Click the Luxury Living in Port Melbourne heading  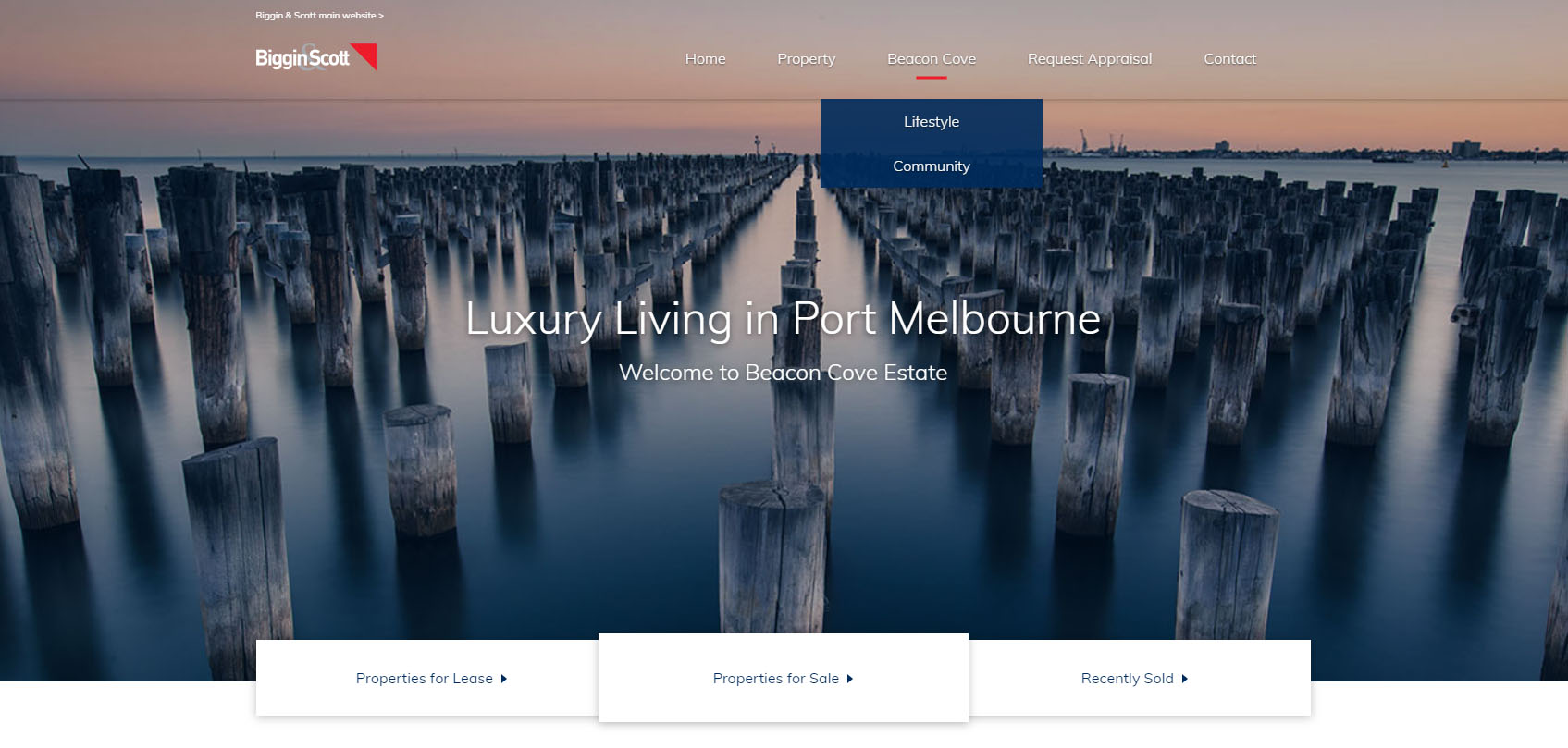tap(783, 319)
